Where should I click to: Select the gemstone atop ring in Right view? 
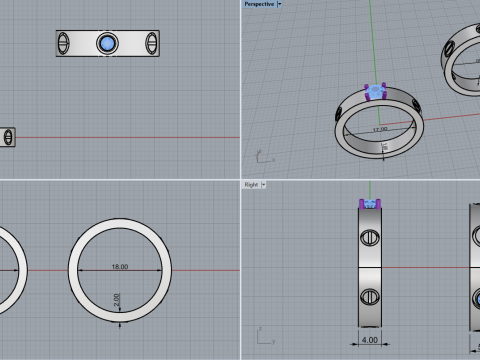click(x=370, y=203)
